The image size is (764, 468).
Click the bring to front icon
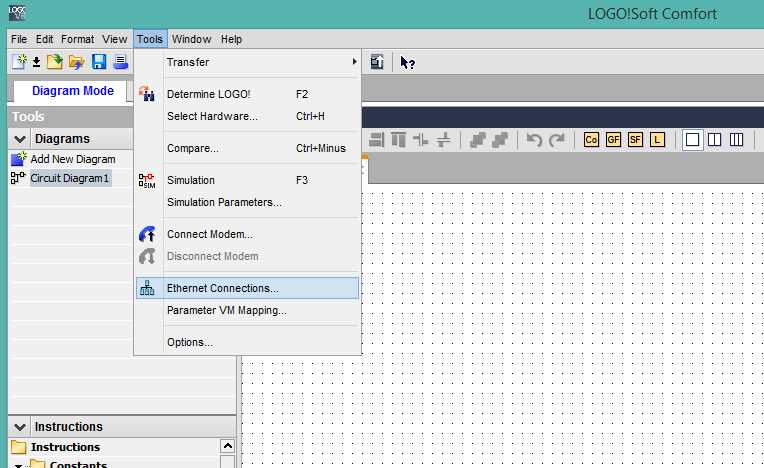pos(478,140)
